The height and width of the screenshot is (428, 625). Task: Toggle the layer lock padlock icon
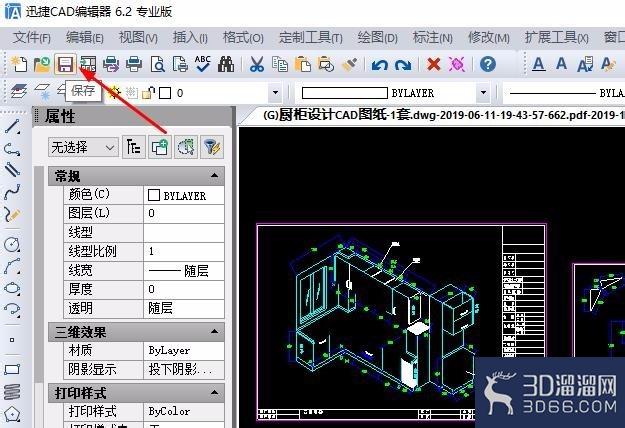(x=148, y=93)
